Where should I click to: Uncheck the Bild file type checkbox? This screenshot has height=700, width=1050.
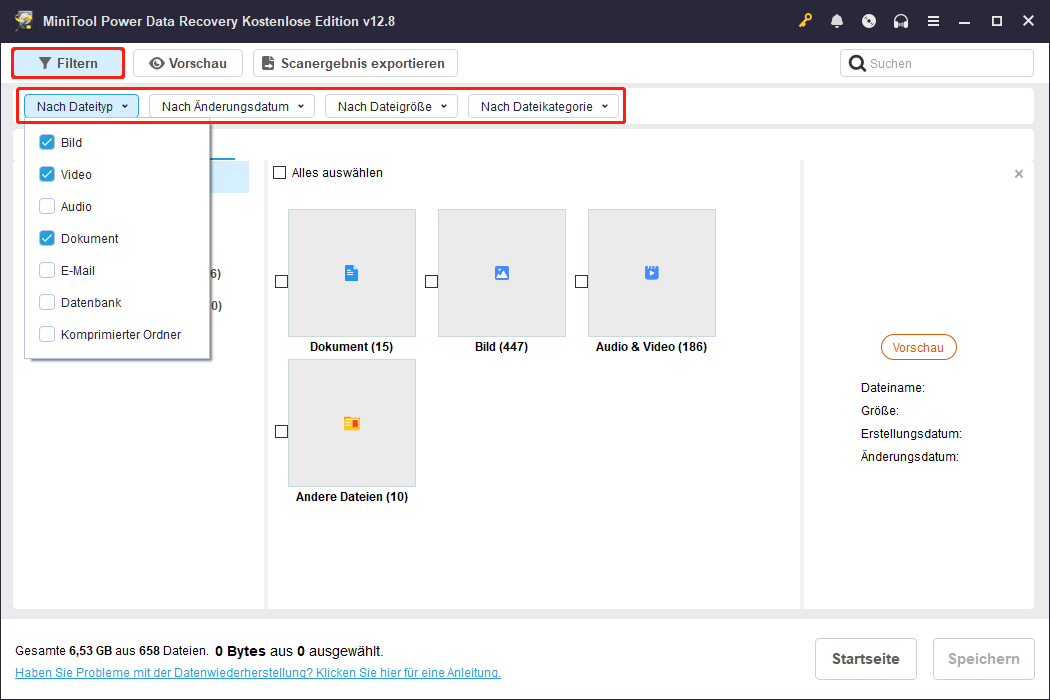(x=47, y=142)
